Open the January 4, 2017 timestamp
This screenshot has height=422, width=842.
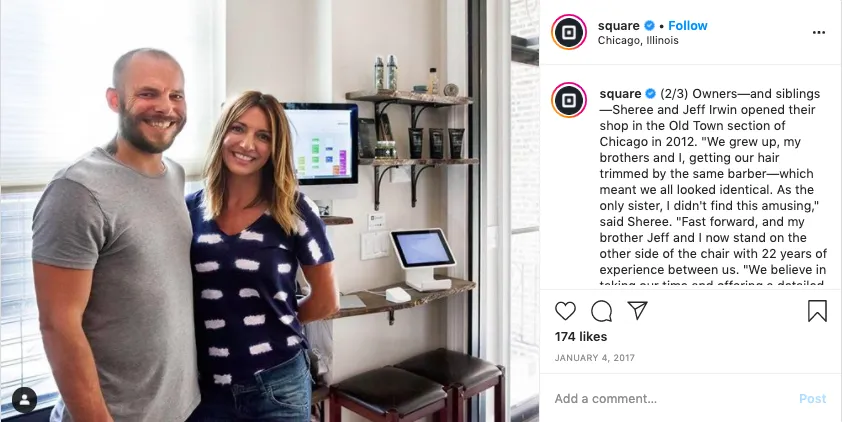tap(594, 358)
